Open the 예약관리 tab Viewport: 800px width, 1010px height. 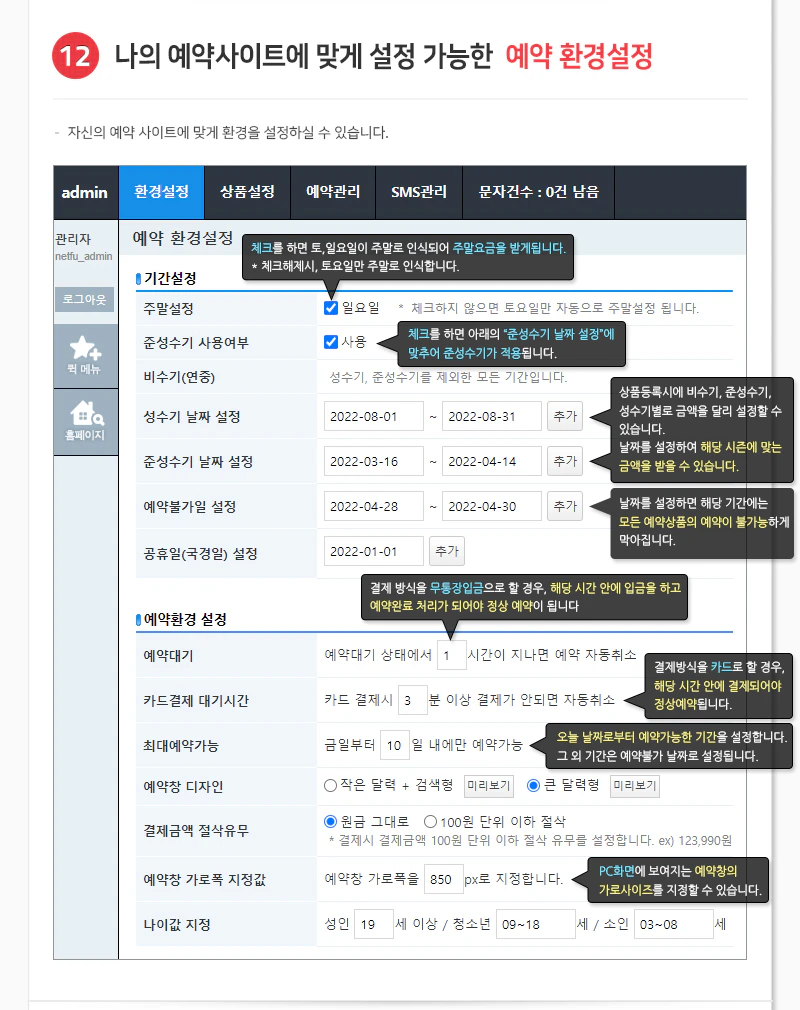(333, 192)
